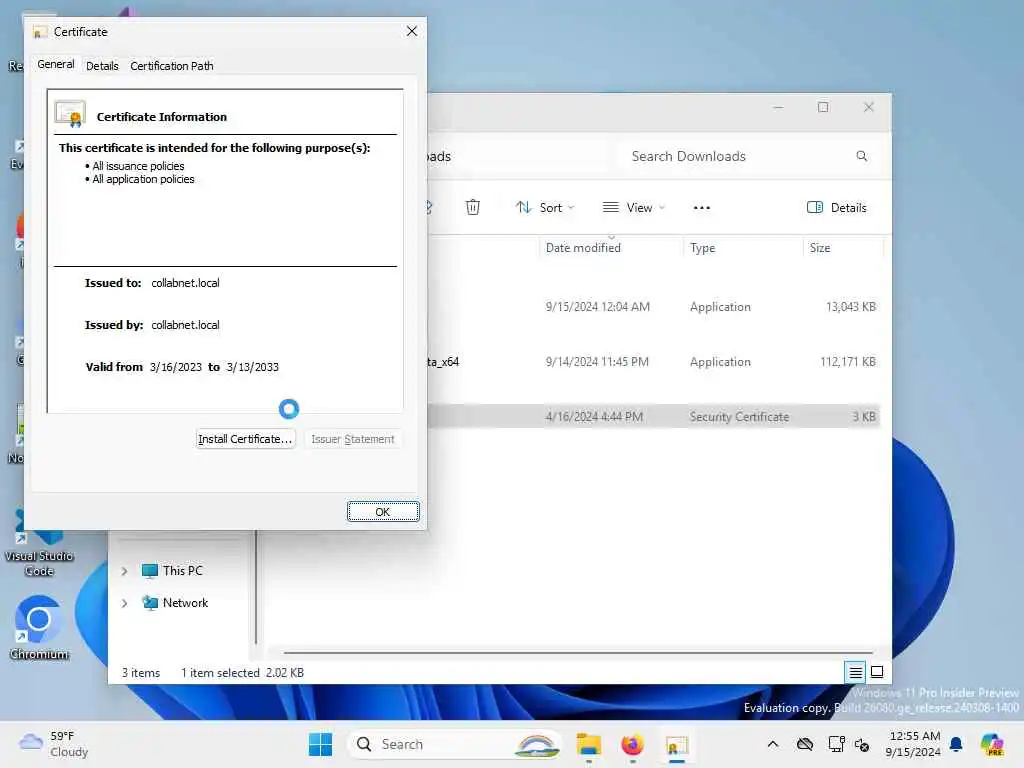Open File Explorer from the taskbar
Image resolution: width=1024 pixels, height=768 pixels.
(x=588, y=744)
